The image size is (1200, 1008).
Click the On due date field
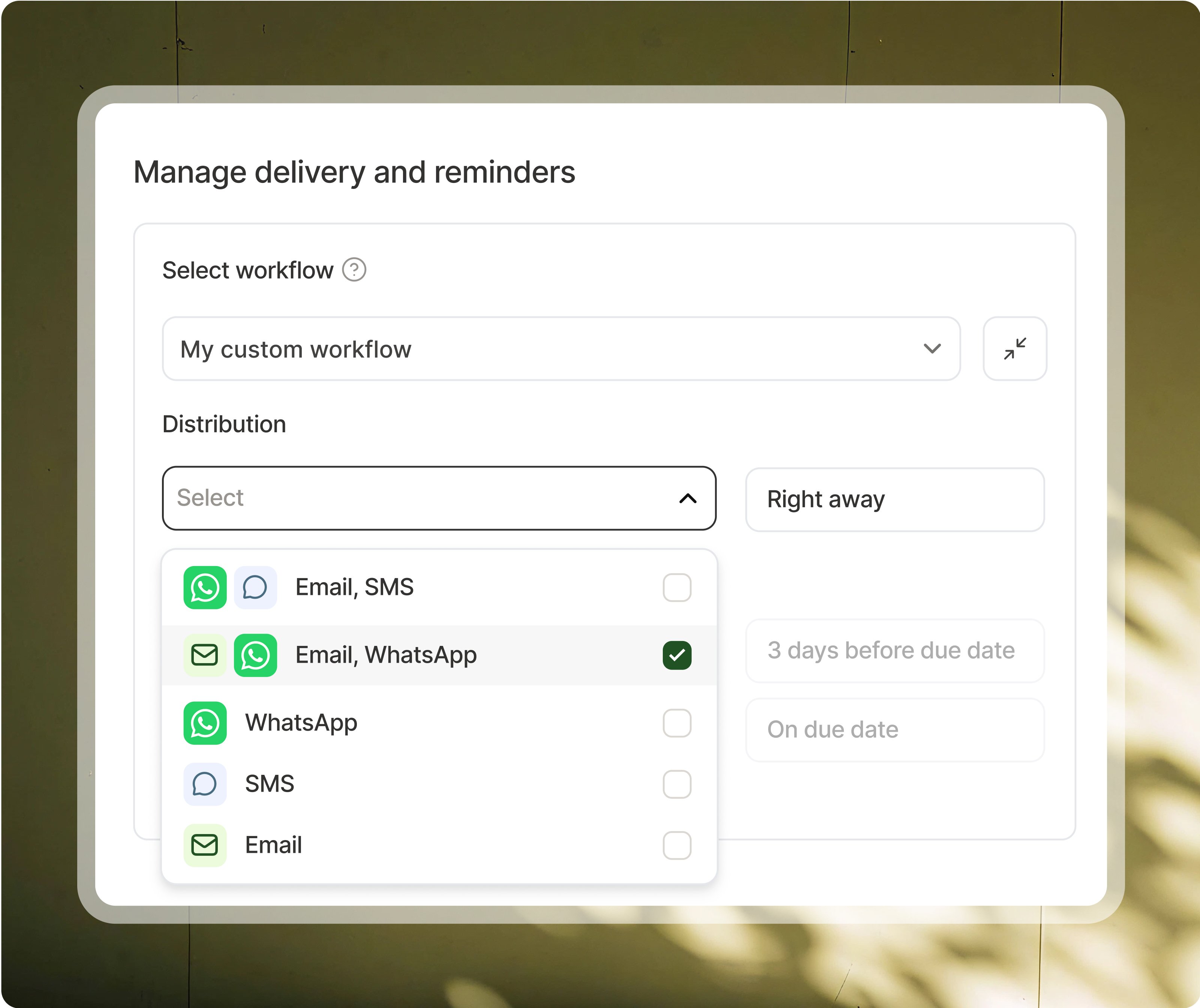[894, 730]
